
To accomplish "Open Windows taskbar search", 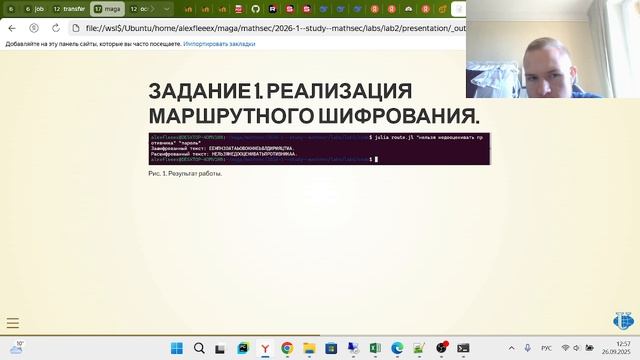I will (199, 348).
